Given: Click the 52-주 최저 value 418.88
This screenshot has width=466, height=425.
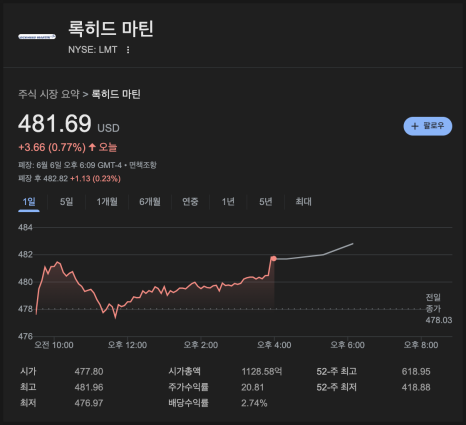Looking at the screenshot, I should [416, 387].
